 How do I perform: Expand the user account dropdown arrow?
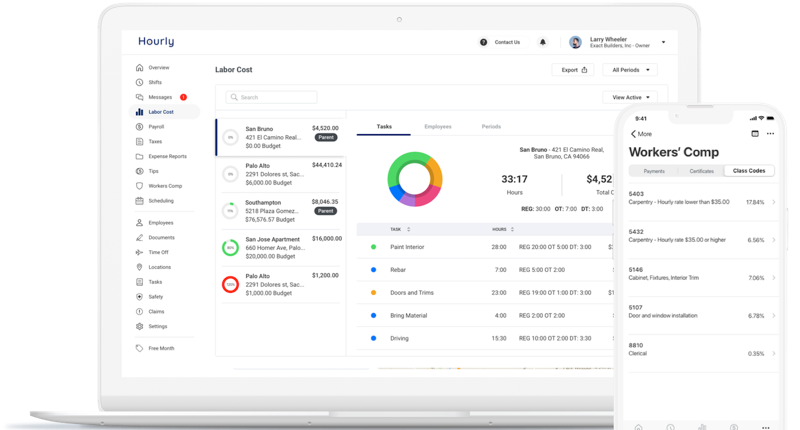[663, 42]
